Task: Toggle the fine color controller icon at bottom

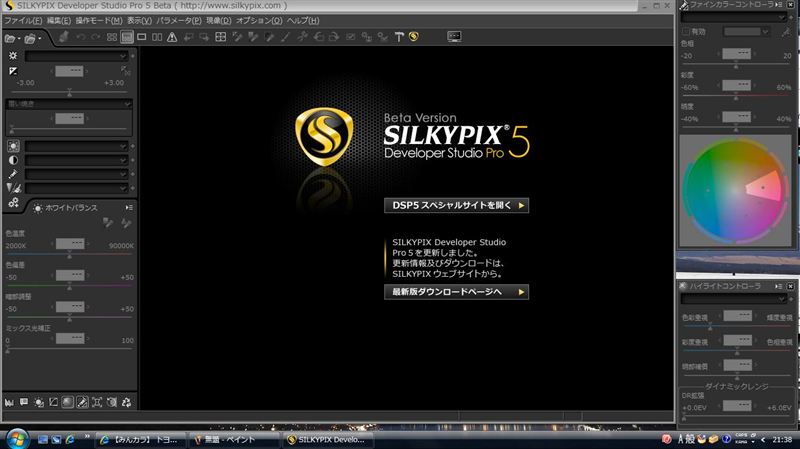Action: (82, 403)
